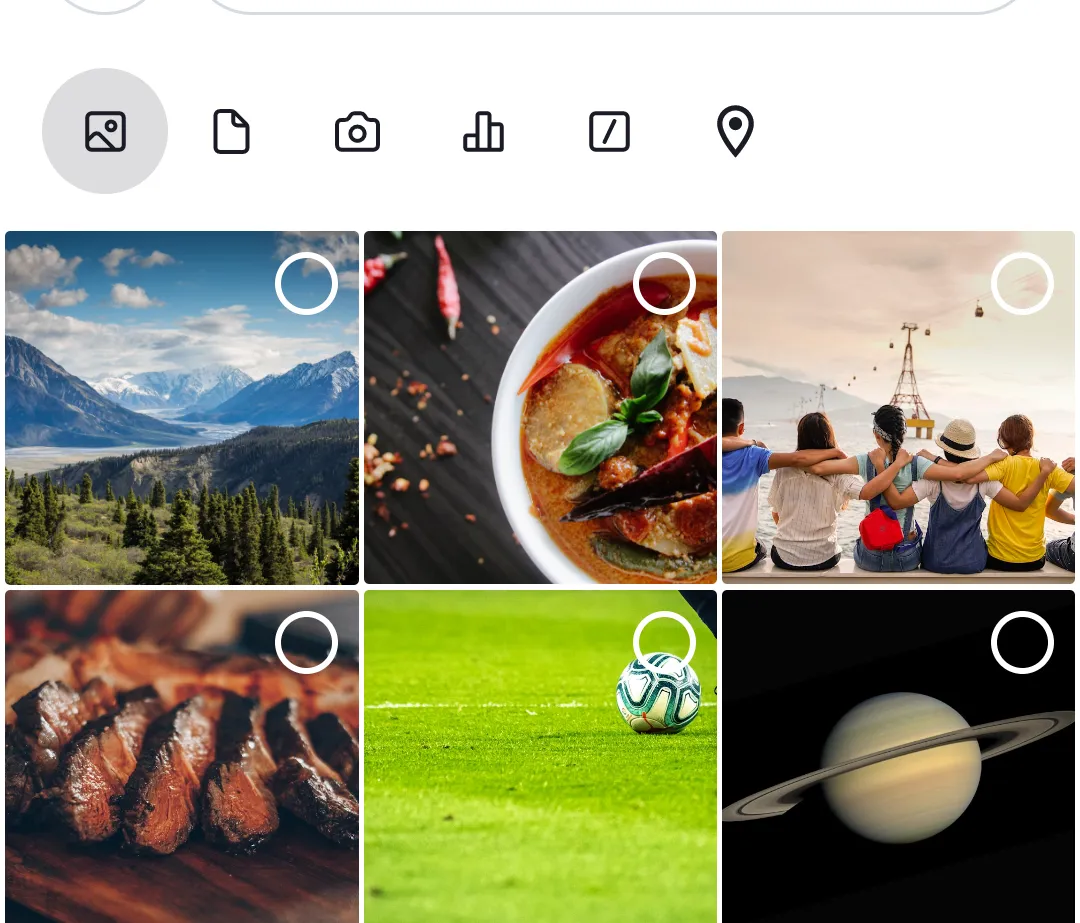This screenshot has height=923, width=1080.
Task: Open the grilled steak thumbnail
Action: click(182, 756)
